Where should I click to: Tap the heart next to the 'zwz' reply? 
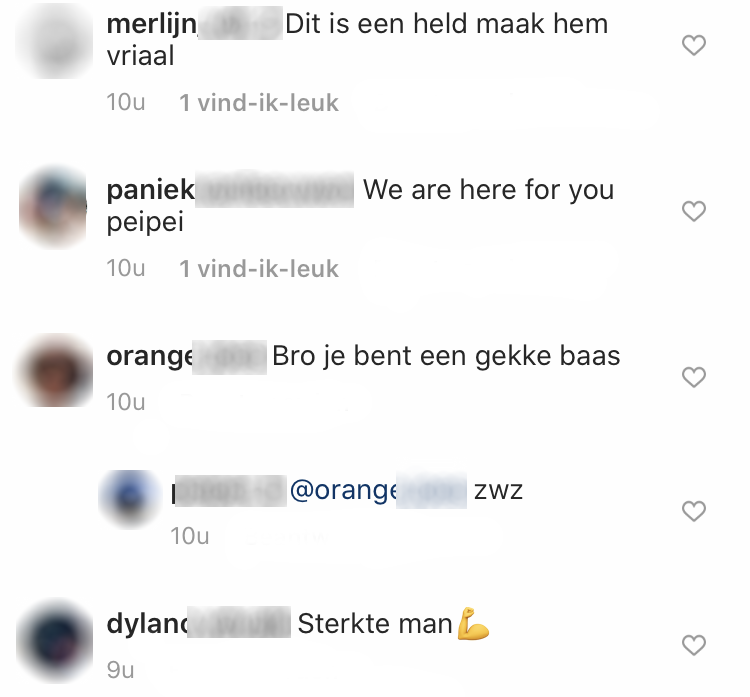pos(694,511)
